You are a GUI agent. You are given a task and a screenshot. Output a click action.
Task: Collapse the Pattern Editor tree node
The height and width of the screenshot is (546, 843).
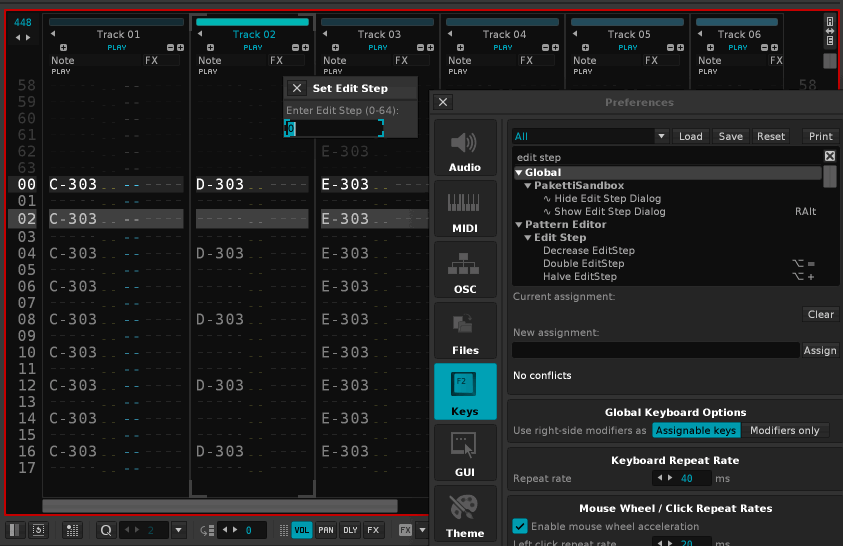[x=519, y=225]
